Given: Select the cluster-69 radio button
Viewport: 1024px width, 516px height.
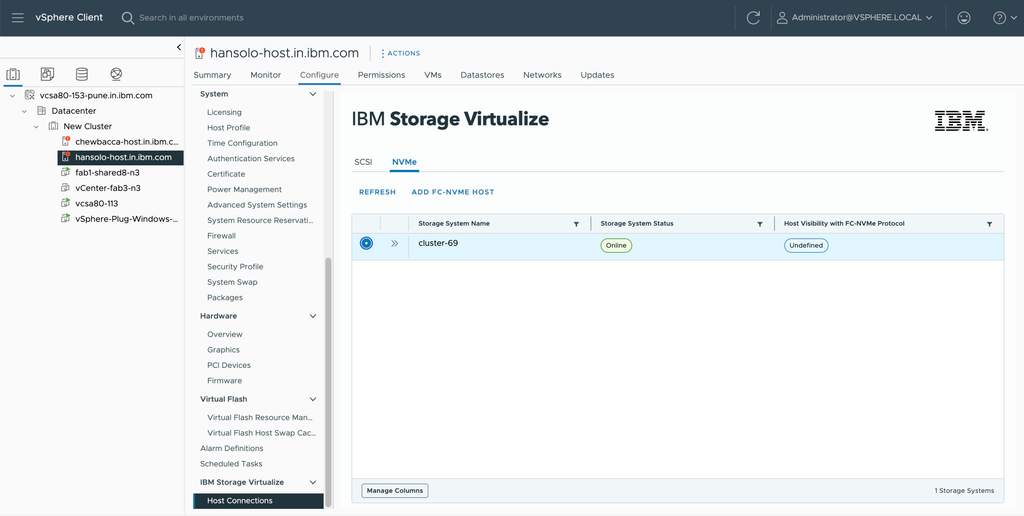Looking at the screenshot, I should (x=366, y=244).
